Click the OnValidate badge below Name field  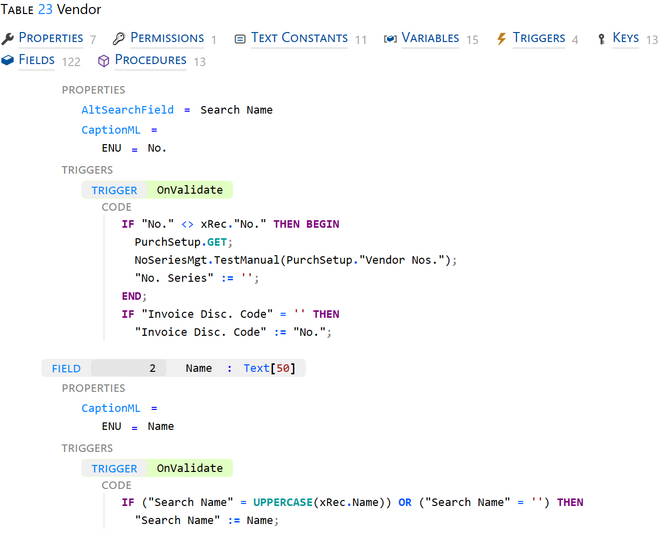(x=190, y=468)
